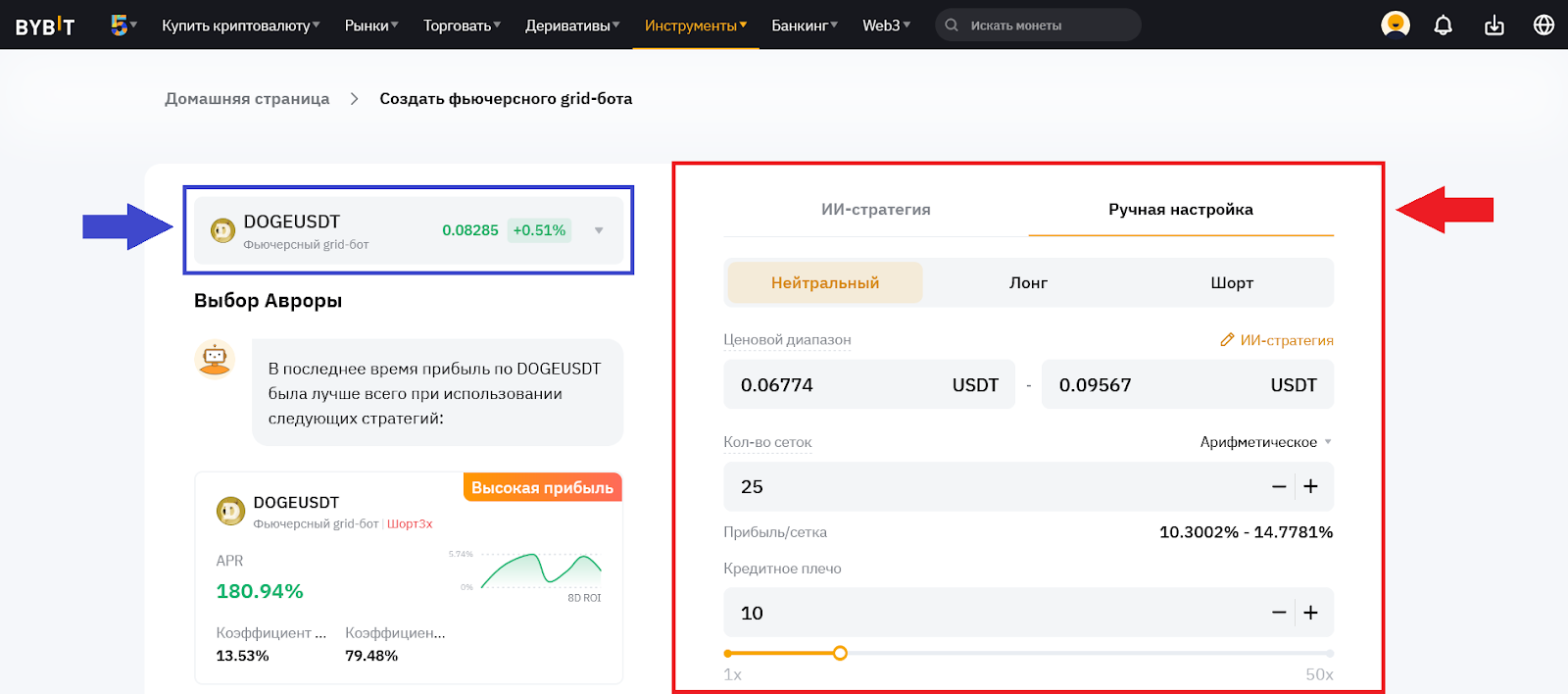Click the 13.53% coefficient value
Screen dimensions: 1568x694
pyautogui.click(x=242, y=656)
